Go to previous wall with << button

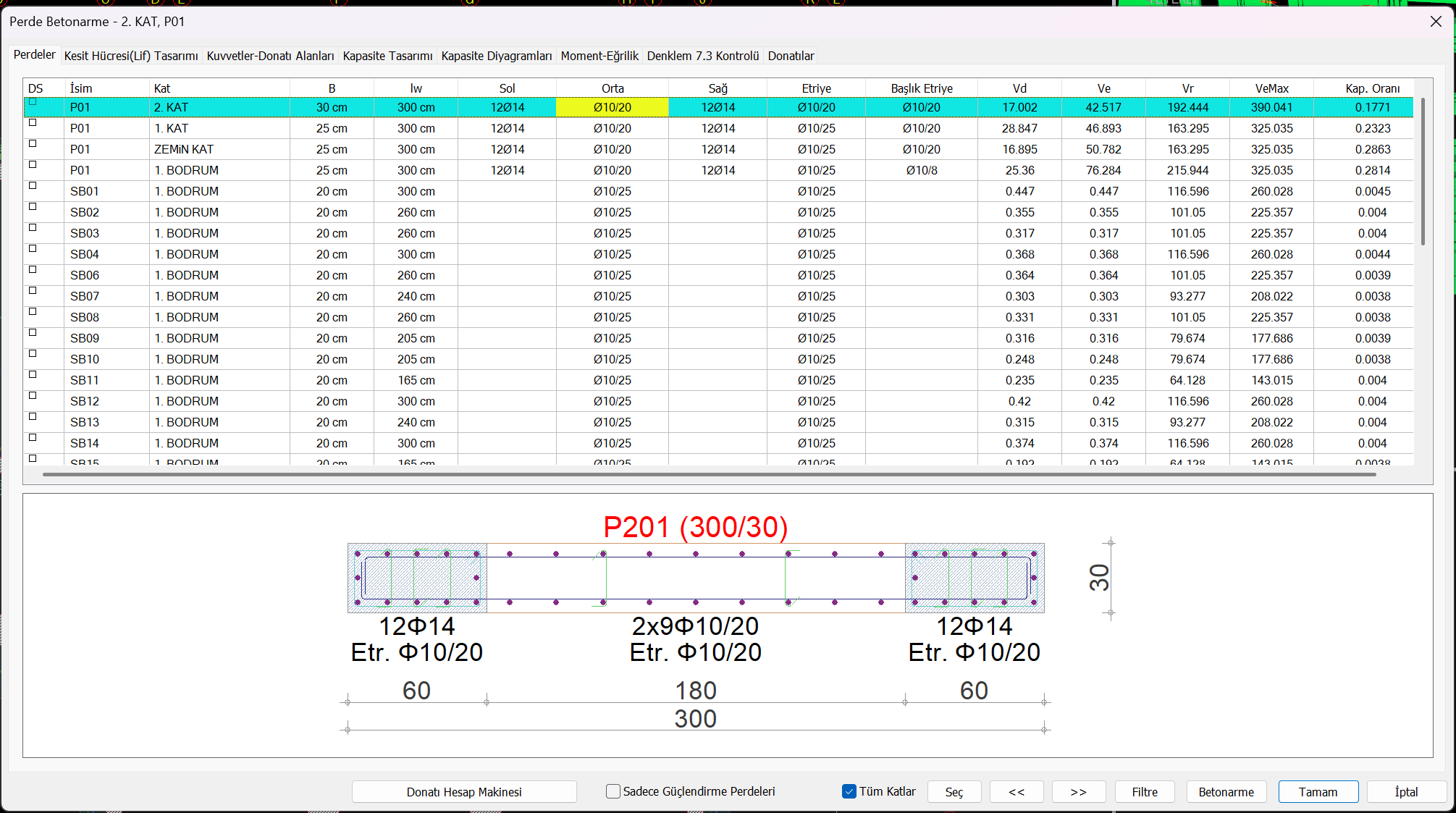tap(1017, 792)
